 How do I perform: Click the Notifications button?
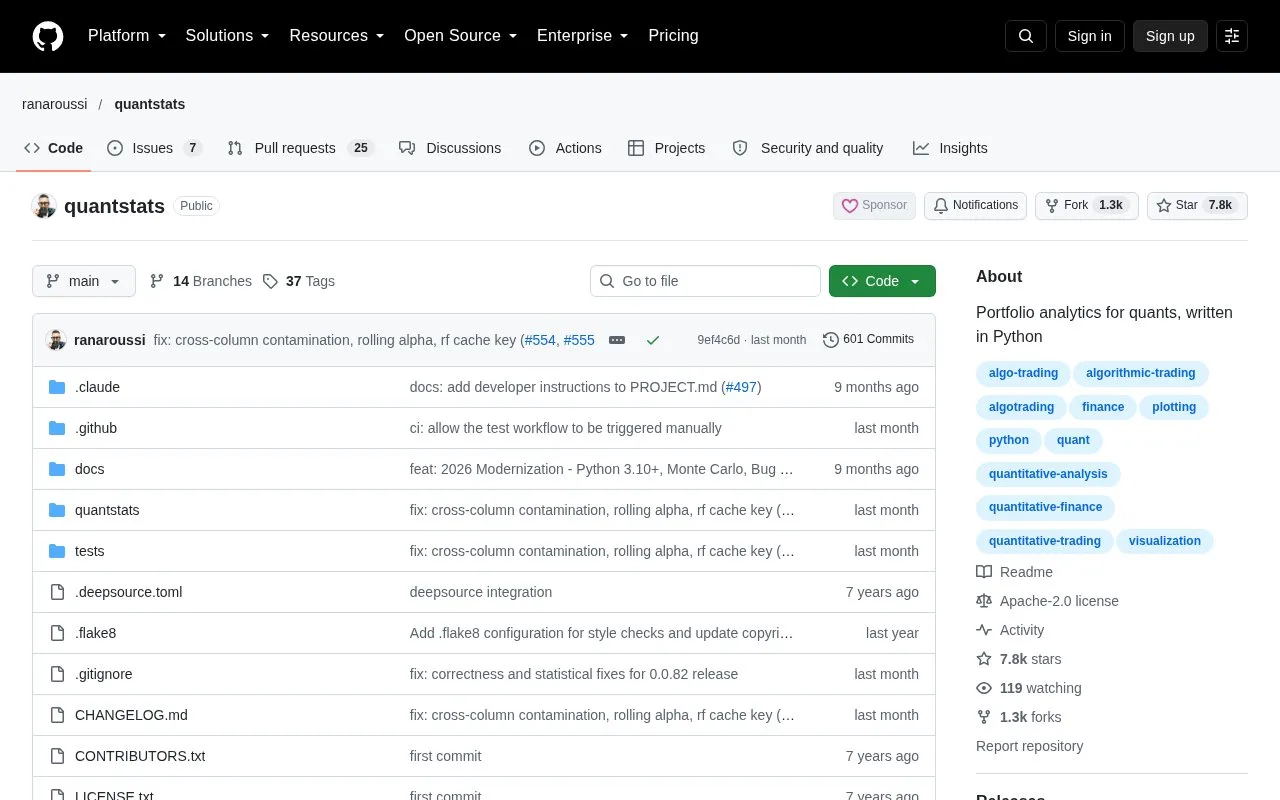(975, 206)
